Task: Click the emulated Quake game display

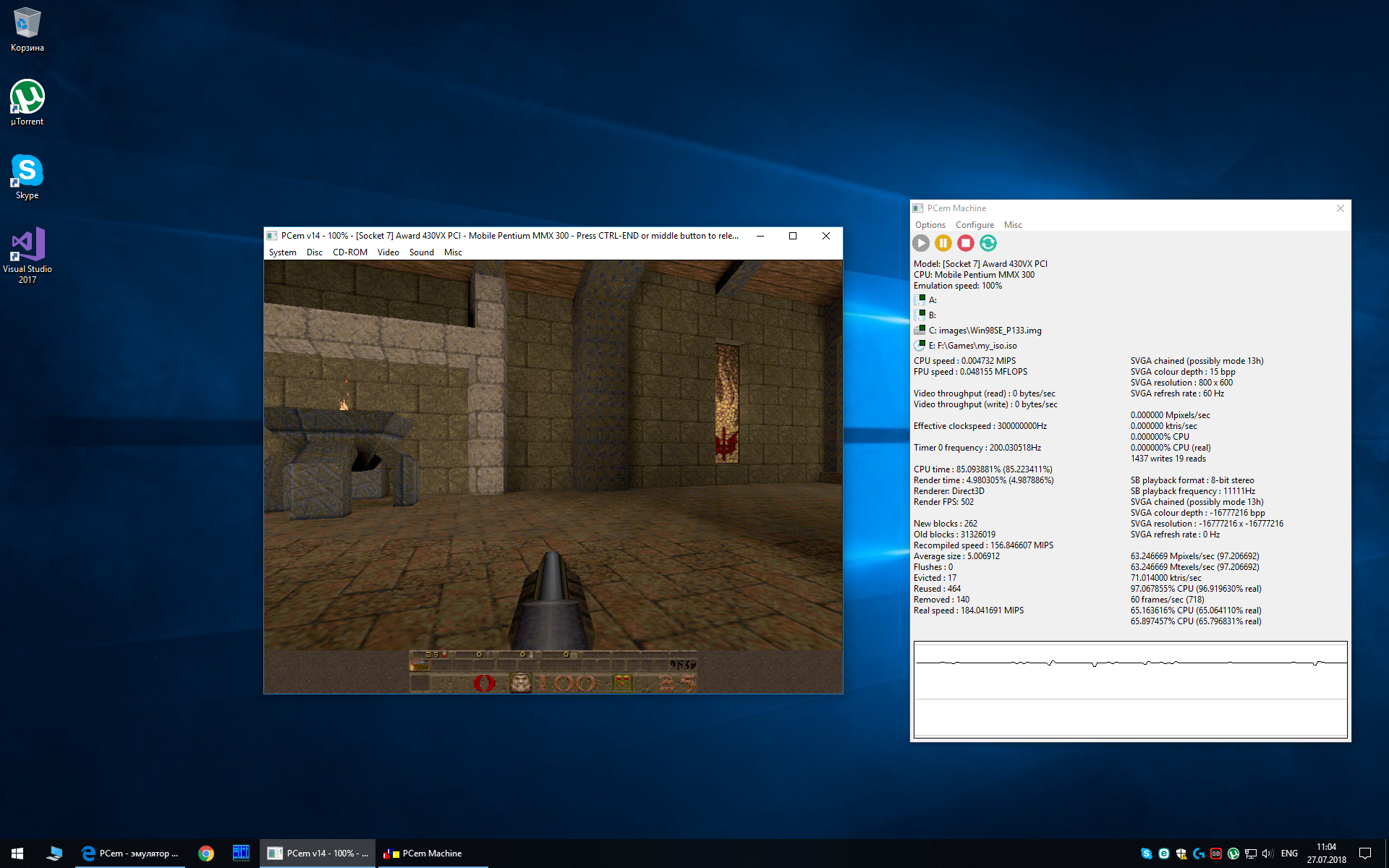Action: point(553,477)
